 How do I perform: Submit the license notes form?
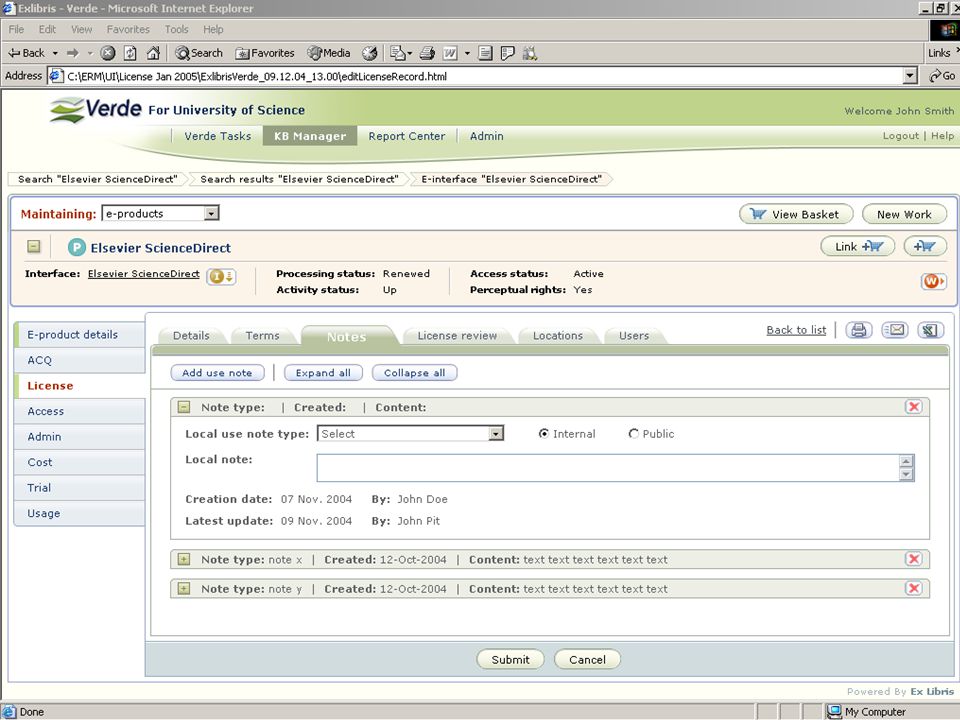[x=510, y=659]
